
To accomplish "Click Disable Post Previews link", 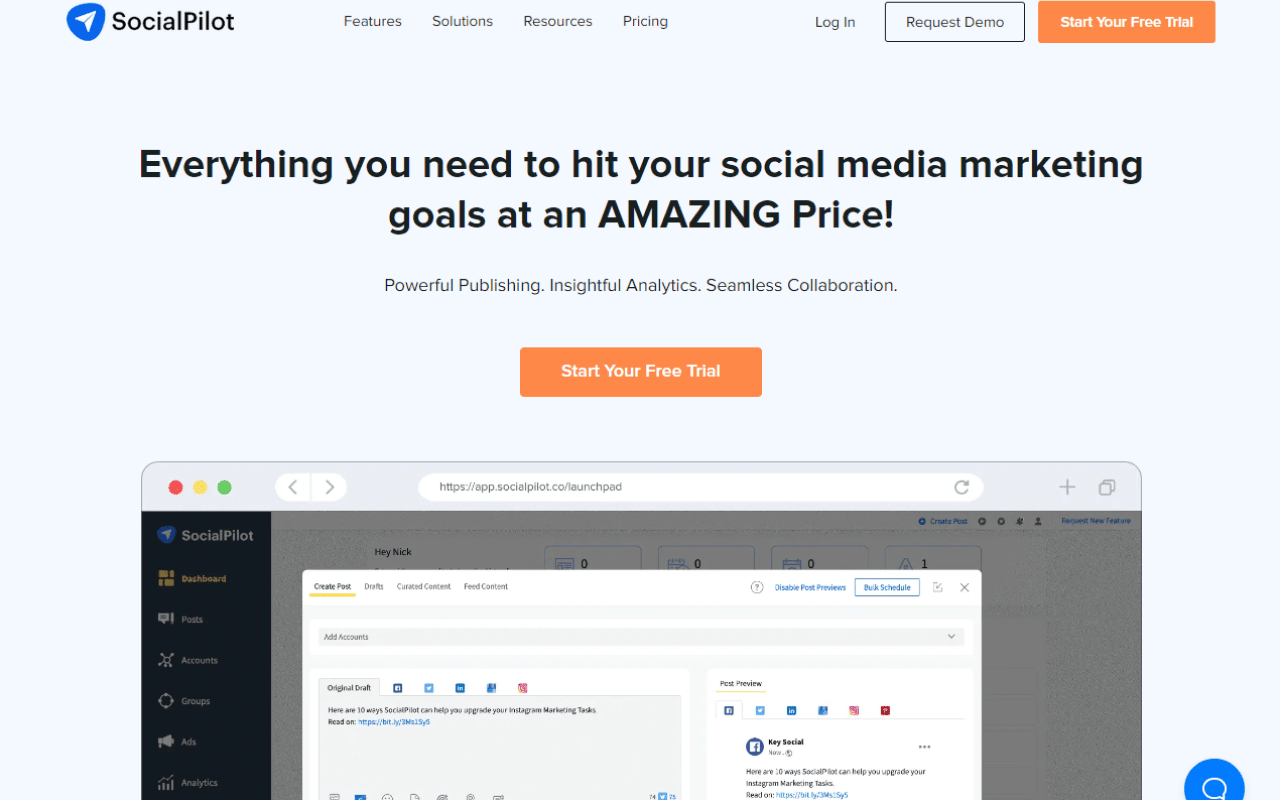I will 810,588.
